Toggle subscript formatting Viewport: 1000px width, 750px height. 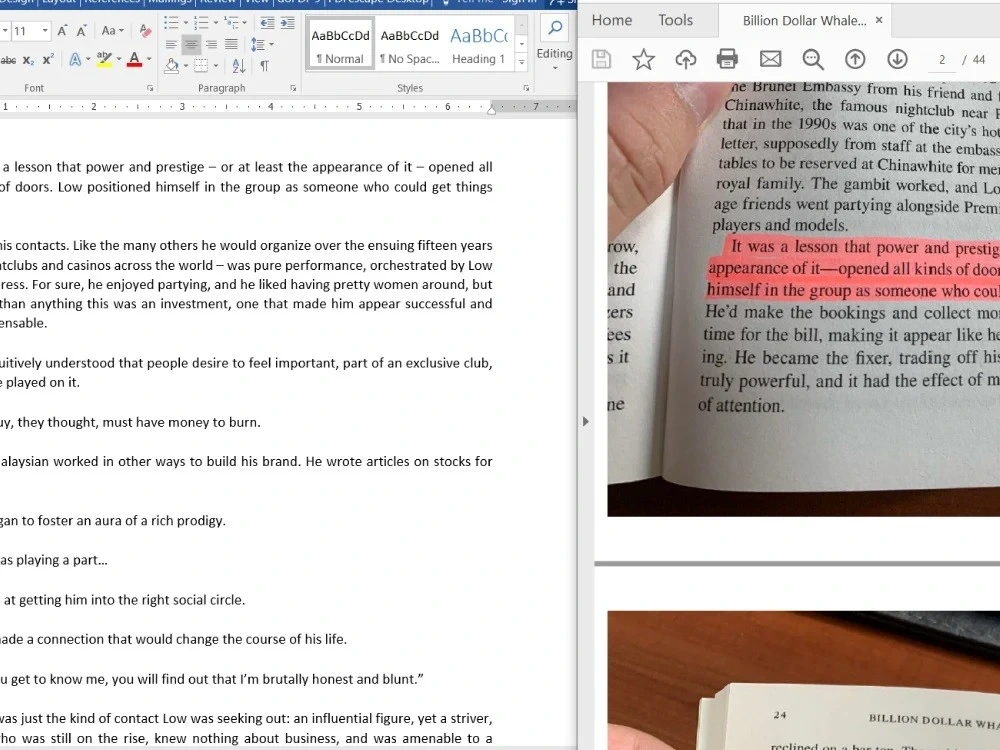coord(28,60)
